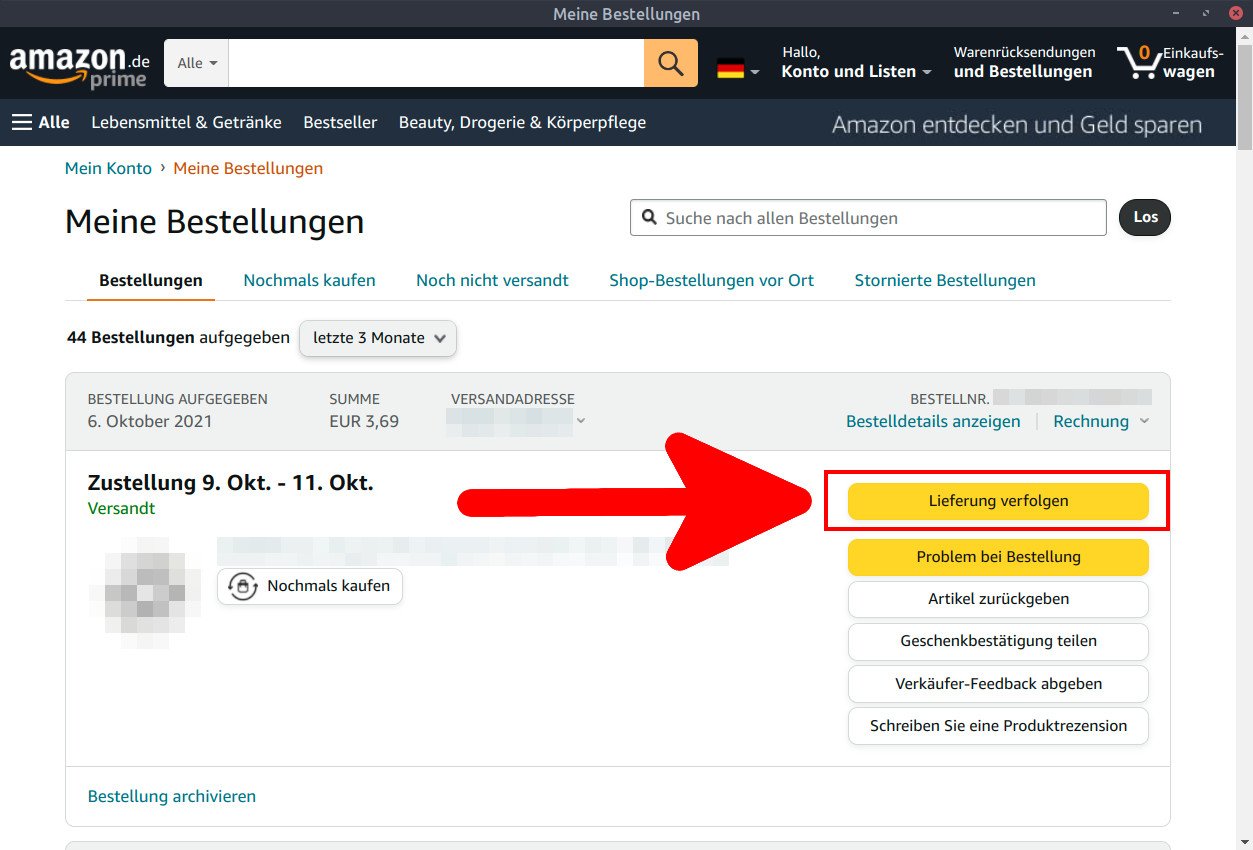Click the Meine Bestellungen breadcrumb text

coord(248,168)
